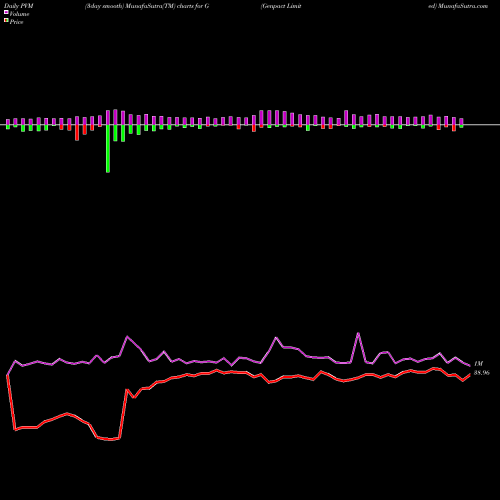Click the 'Price' legend label
Image resolution: width=500 pixels, height=500 pixels.
[x=16, y=22]
